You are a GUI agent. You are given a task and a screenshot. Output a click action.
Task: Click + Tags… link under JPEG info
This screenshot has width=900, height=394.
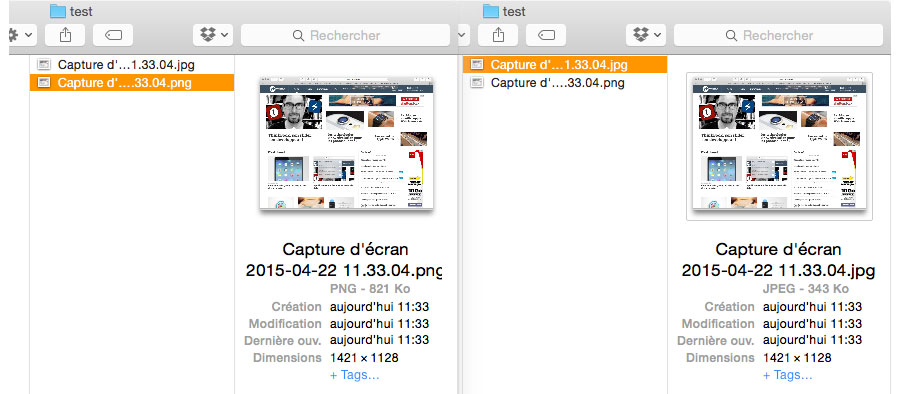pyautogui.click(x=788, y=376)
